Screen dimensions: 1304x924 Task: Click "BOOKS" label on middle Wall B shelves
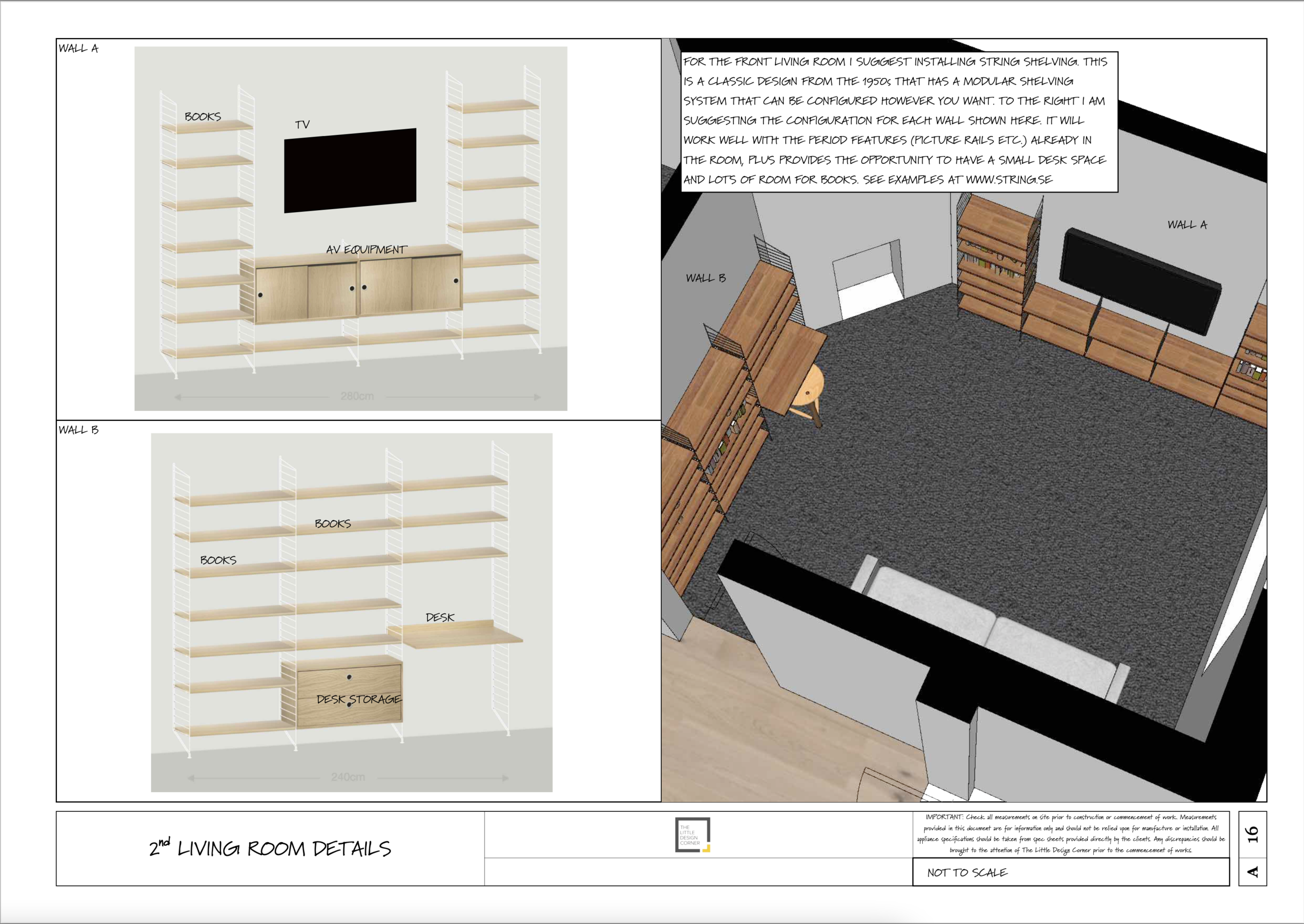click(333, 524)
